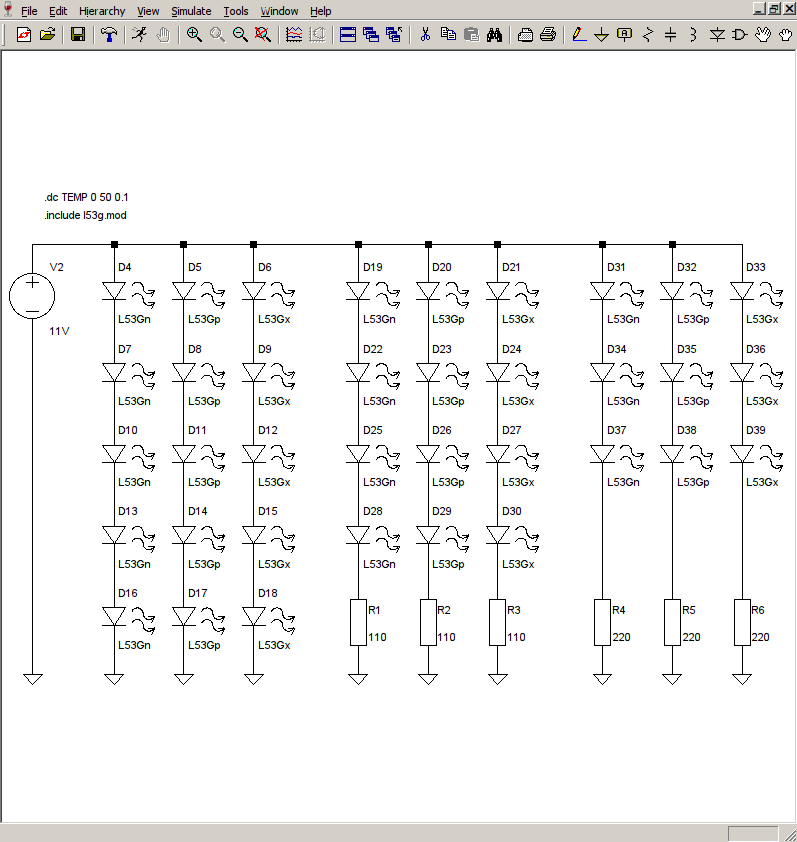The image size is (797, 842).
Task: Open the Edit menu
Action: click(58, 11)
